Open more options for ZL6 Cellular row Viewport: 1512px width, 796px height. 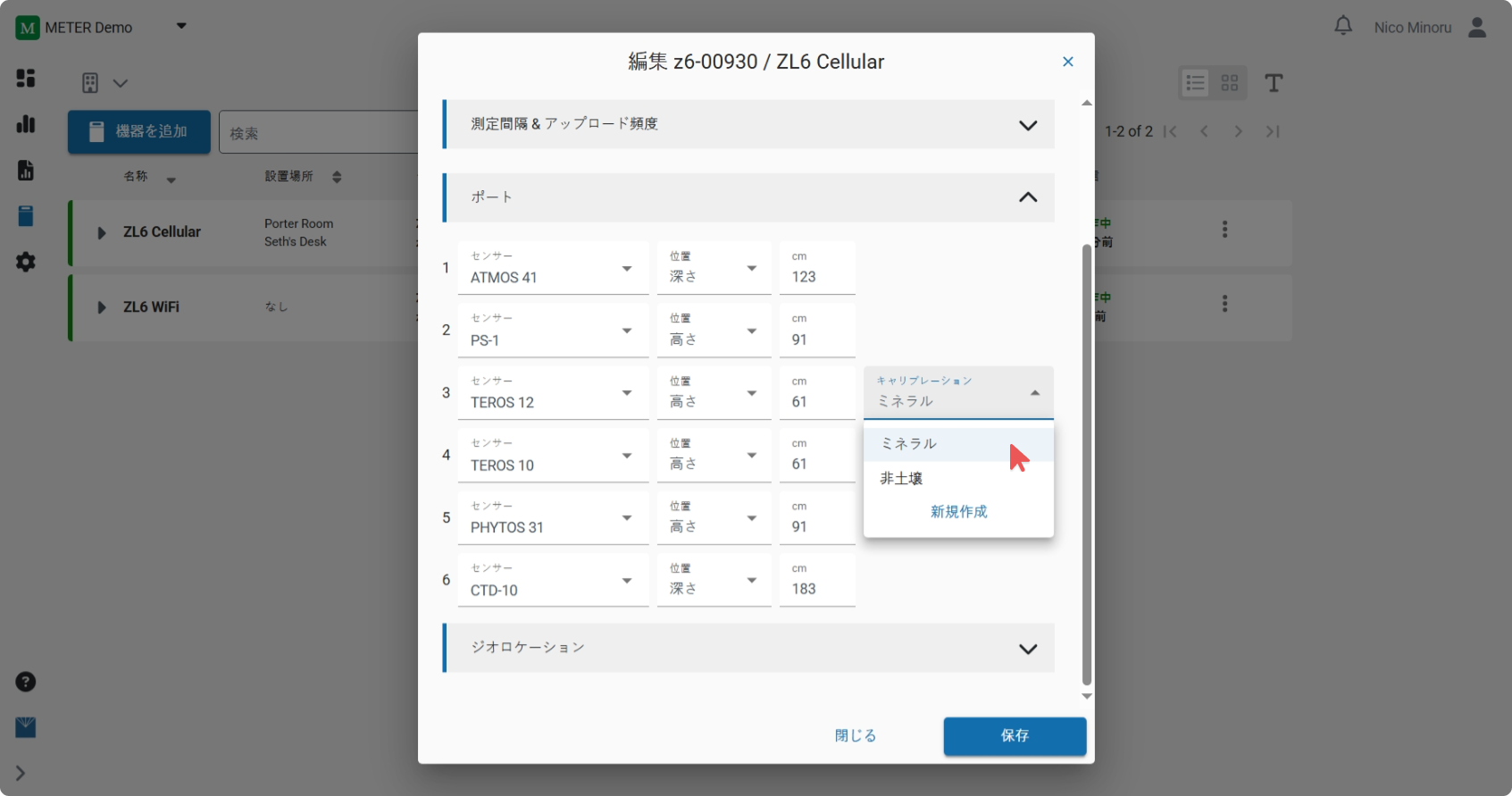tap(1224, 230)
